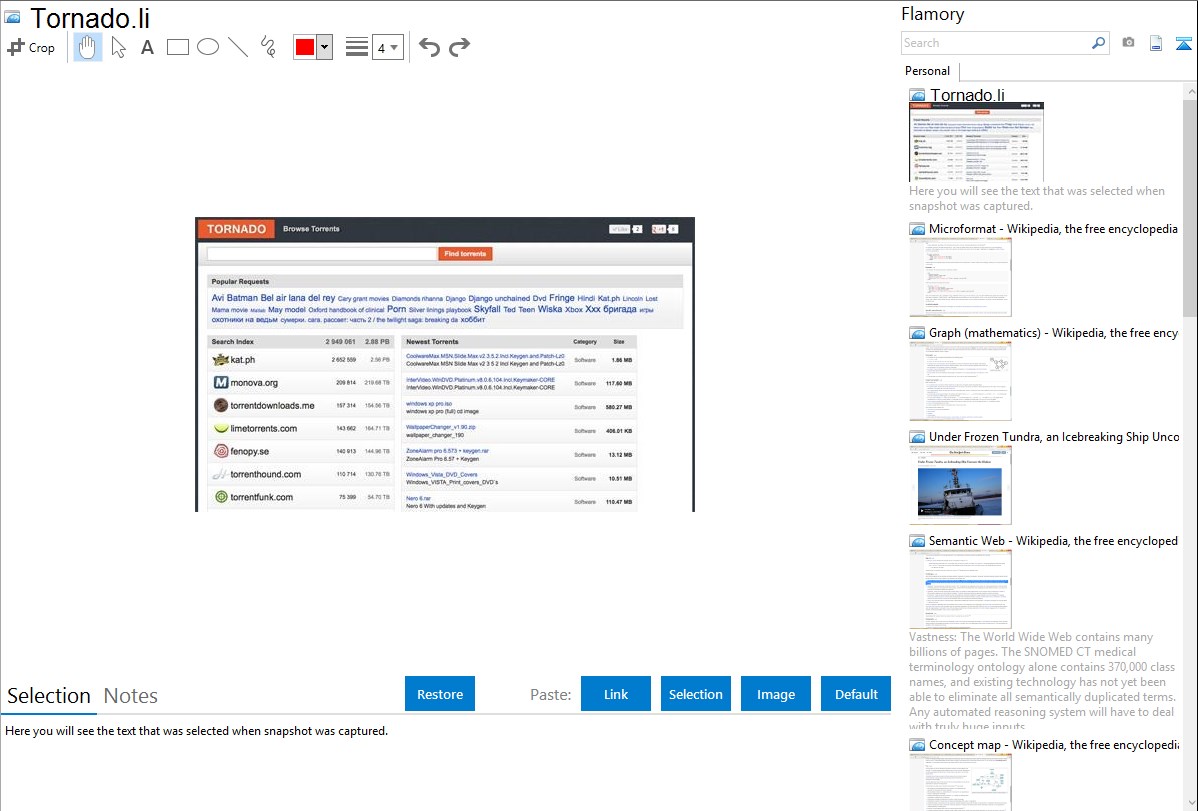Image resolution: width=1198 pixels, height=811 pixels.
Task: Select the arrow pointer tool
Action: [118, 47]
